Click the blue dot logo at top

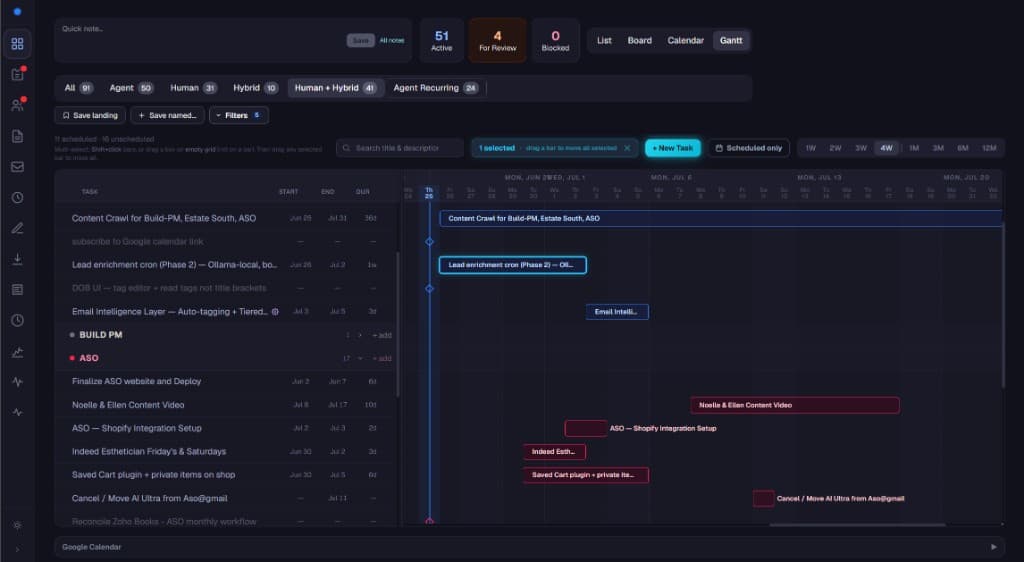tap(18, 12)
